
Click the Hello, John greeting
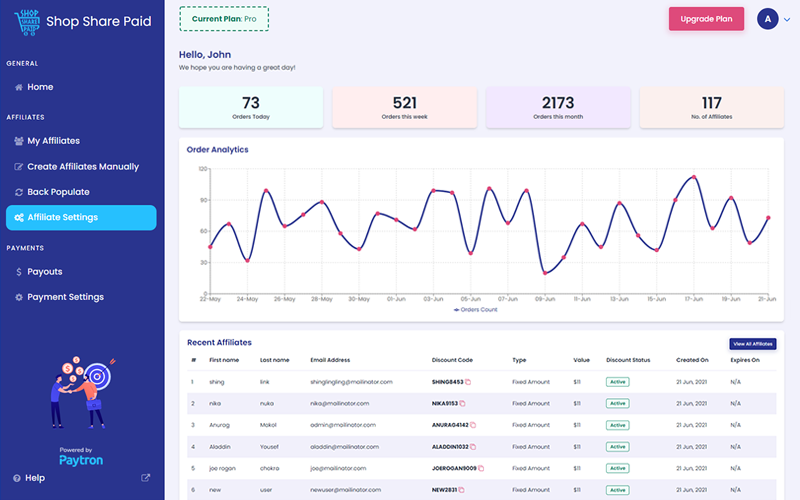[205, 55]
